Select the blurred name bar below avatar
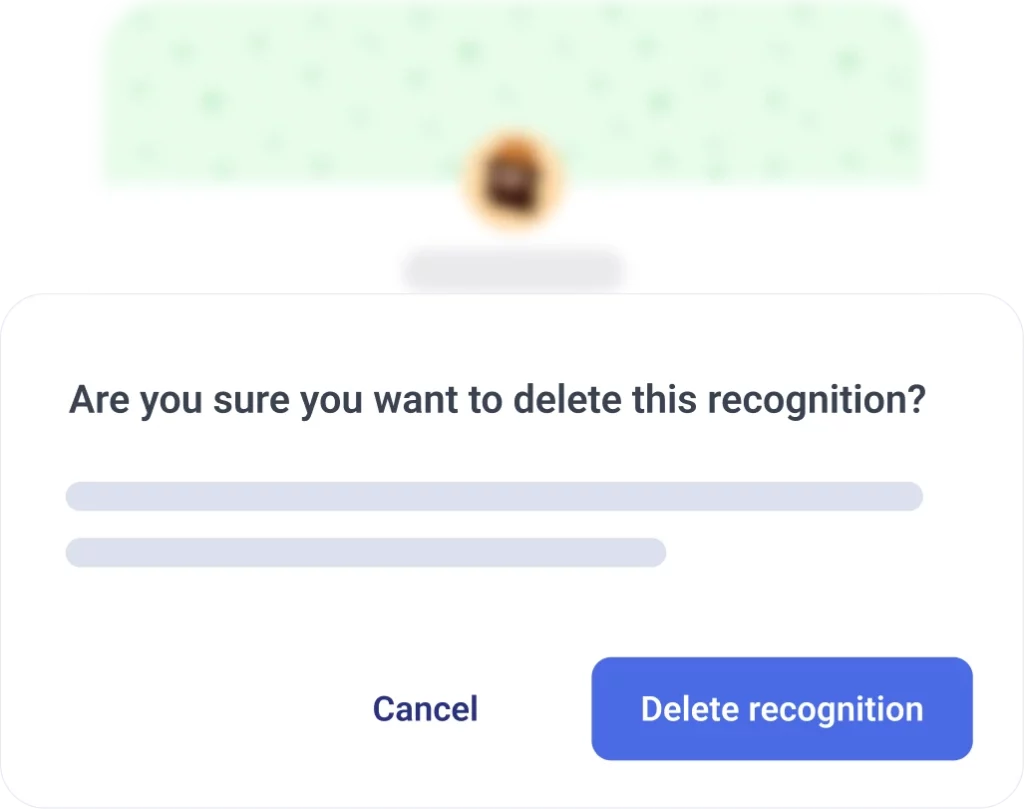1024x809 pixels. 513,269
